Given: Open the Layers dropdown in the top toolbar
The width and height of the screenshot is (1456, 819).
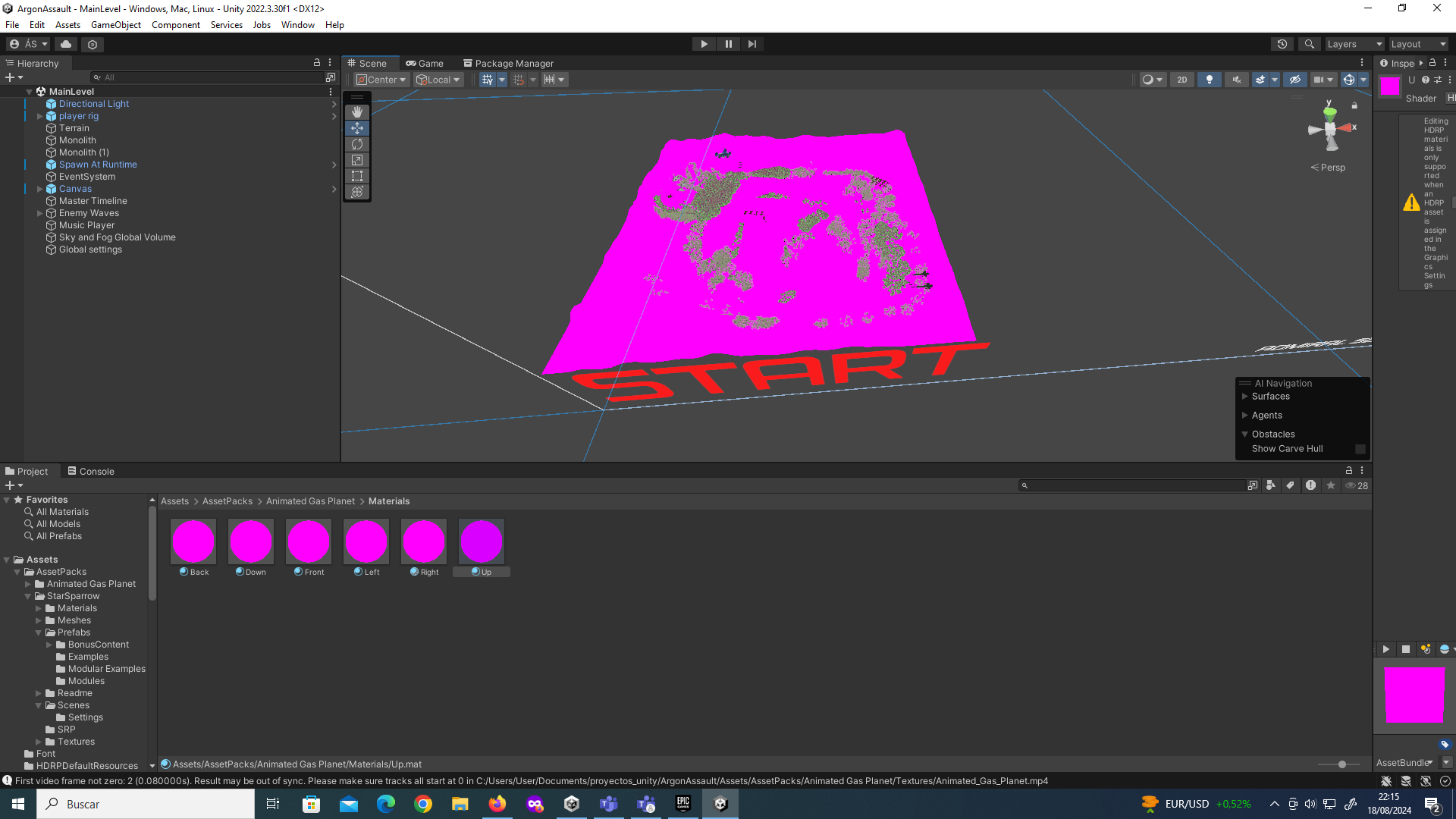Looking at the screenshot, I should (x=1354, y=44).
